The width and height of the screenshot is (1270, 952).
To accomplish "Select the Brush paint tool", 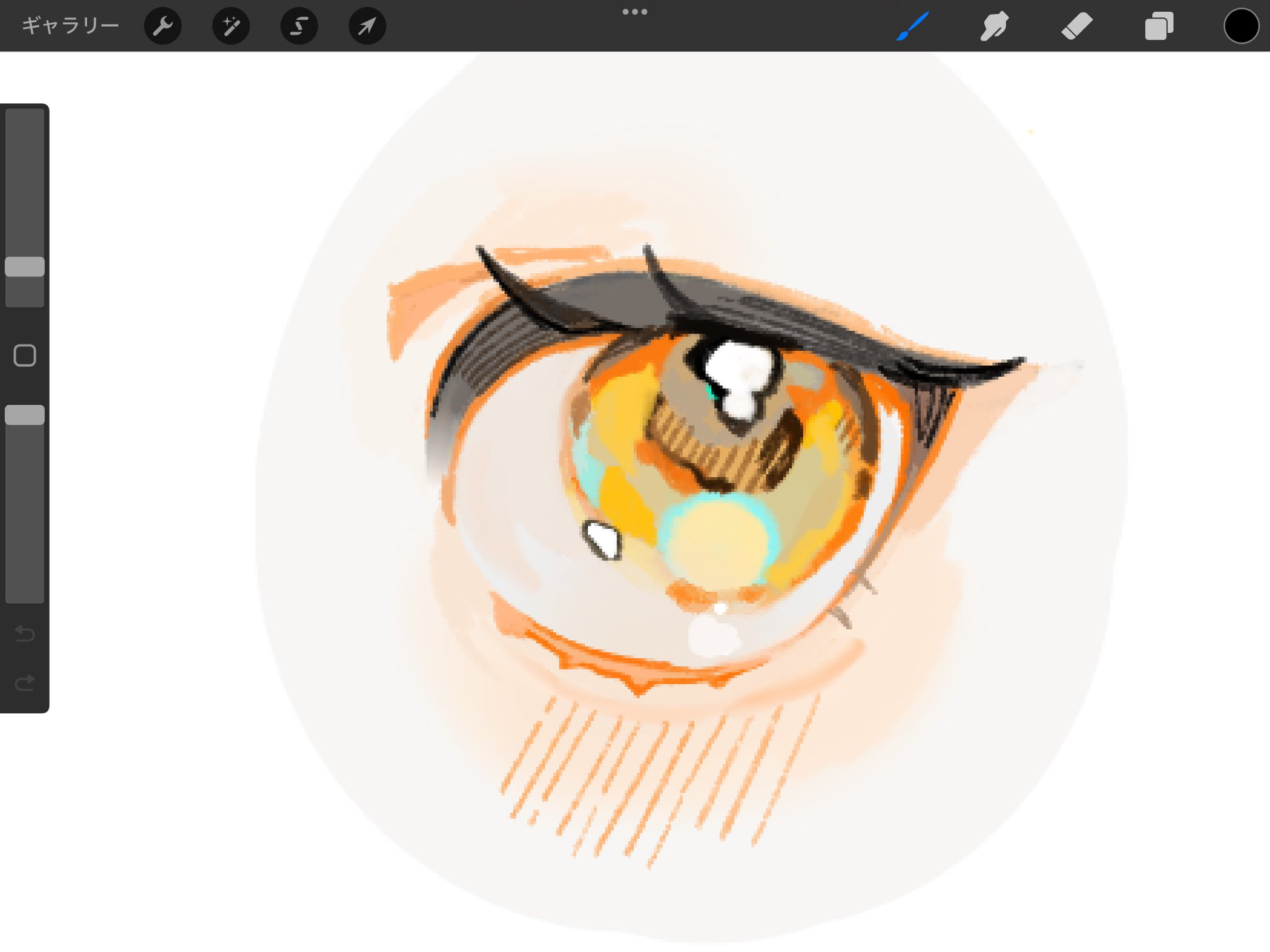I will tap(912, 26).
